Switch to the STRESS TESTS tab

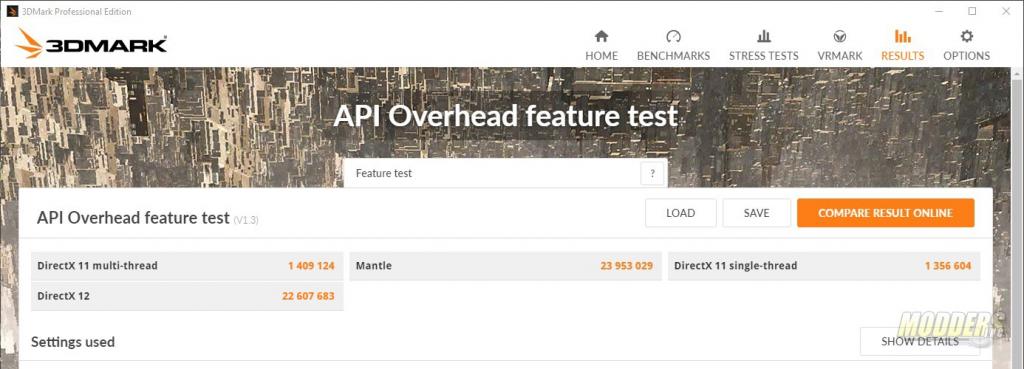click(x=763, y=56)
